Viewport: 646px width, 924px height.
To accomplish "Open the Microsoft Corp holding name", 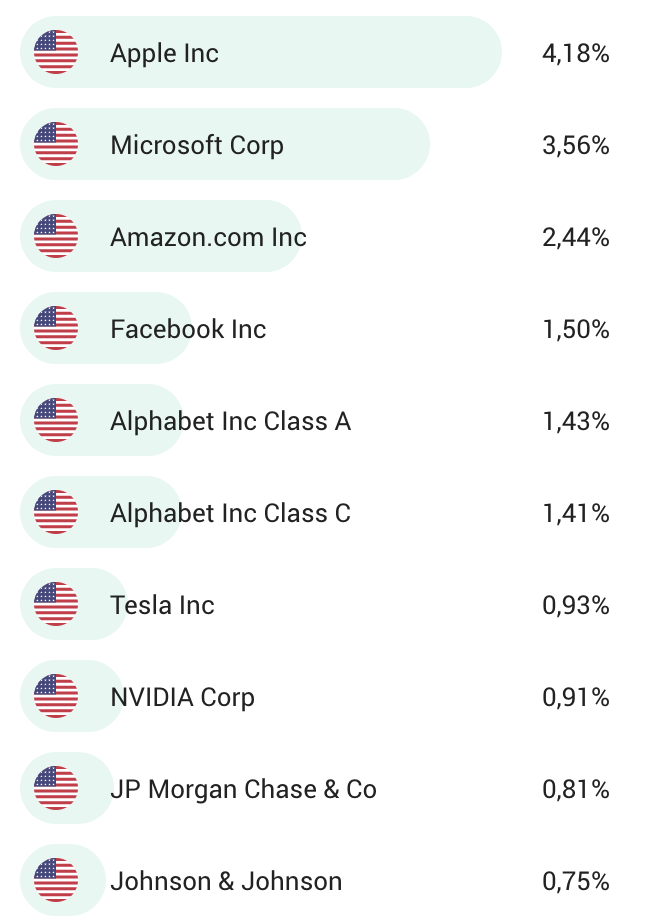I will [197, 146].
